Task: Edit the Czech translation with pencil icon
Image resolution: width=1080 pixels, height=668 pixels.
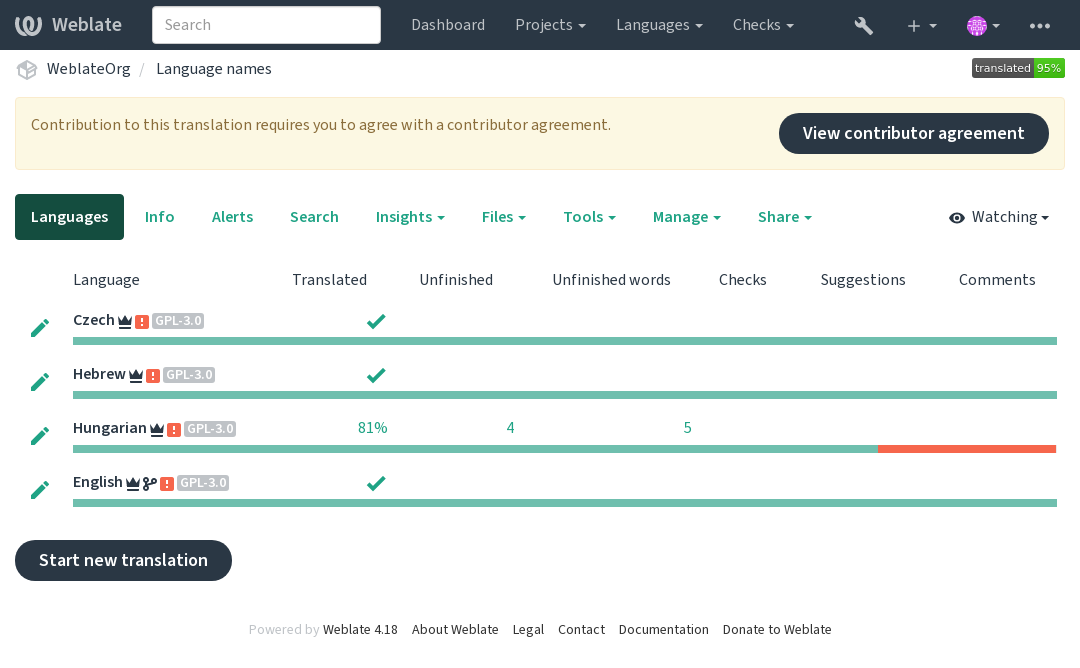Action: 40,328
